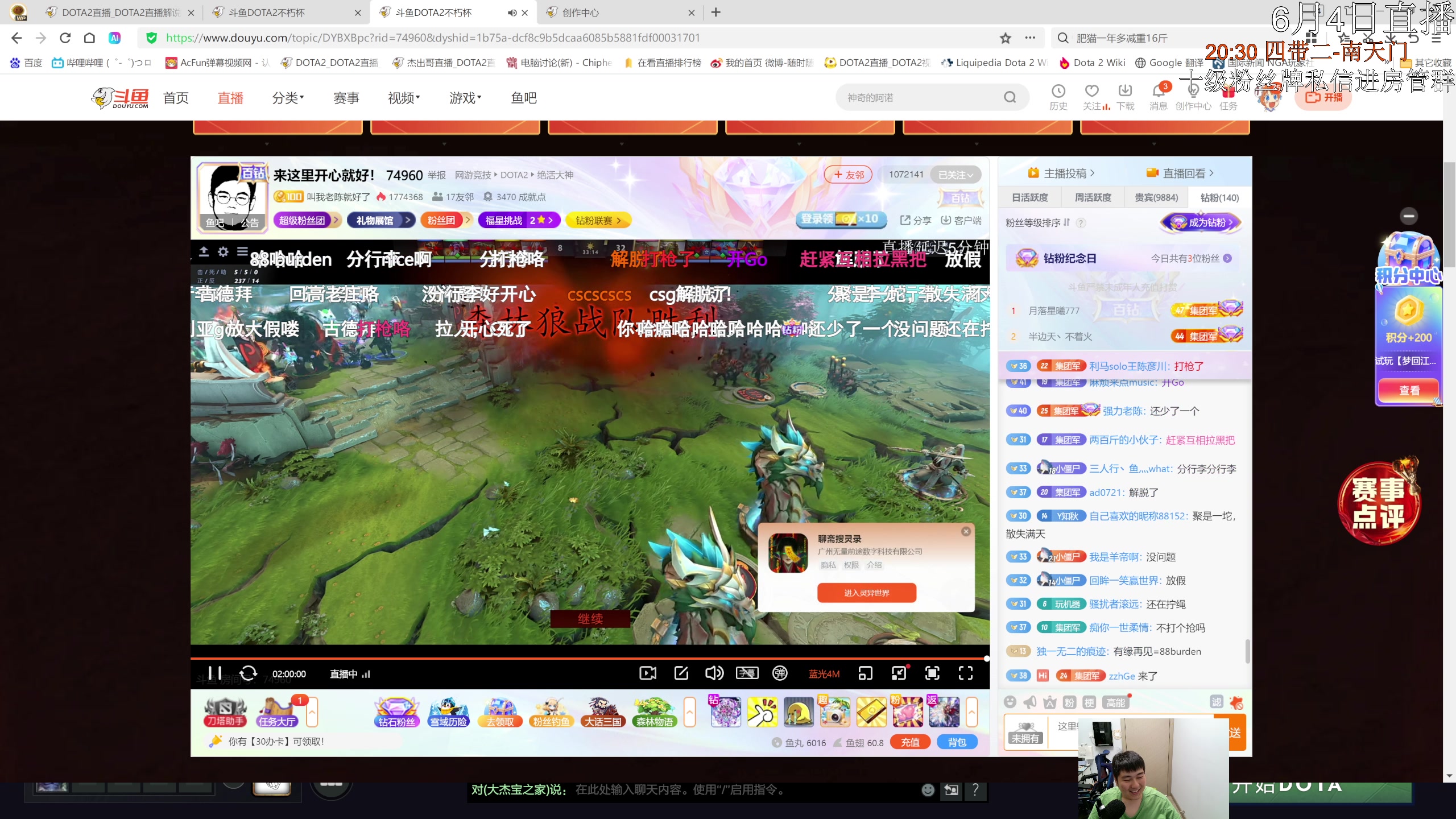Toggle 粉丝等级排序 sort order
The width and height of the screenshot is (1456, 819).
coord(1038,222)
